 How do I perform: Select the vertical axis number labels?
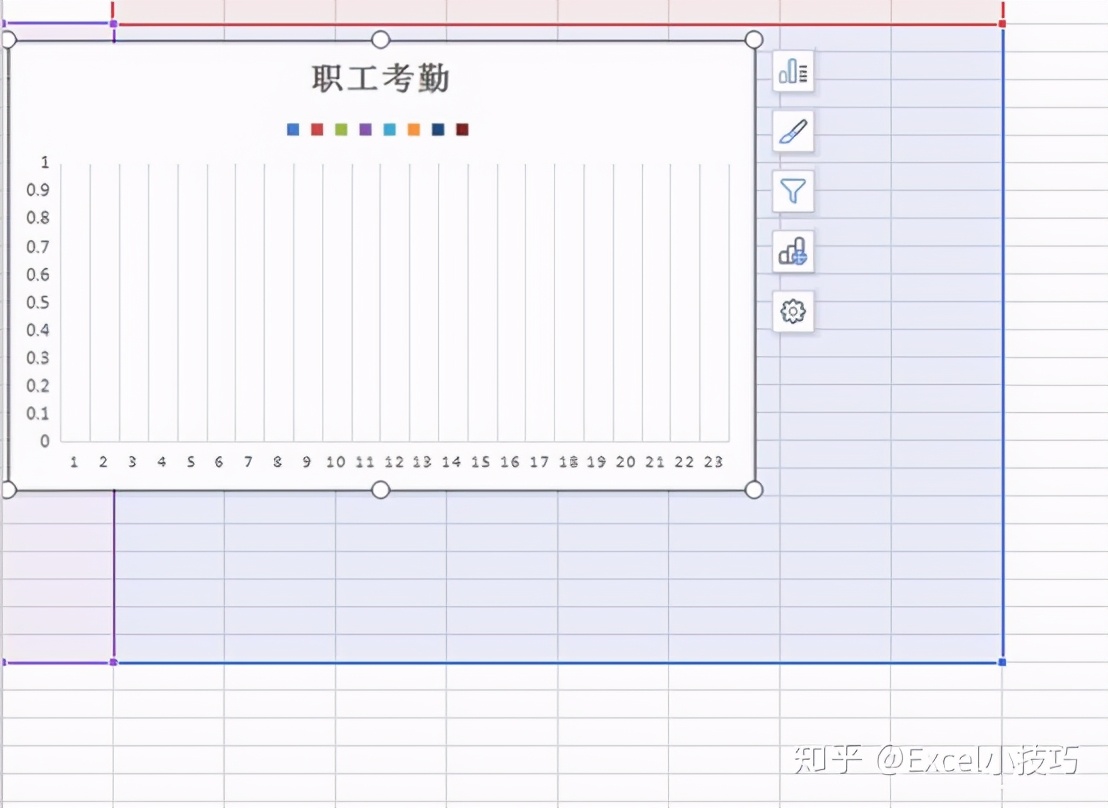click(x=38, y=300)
